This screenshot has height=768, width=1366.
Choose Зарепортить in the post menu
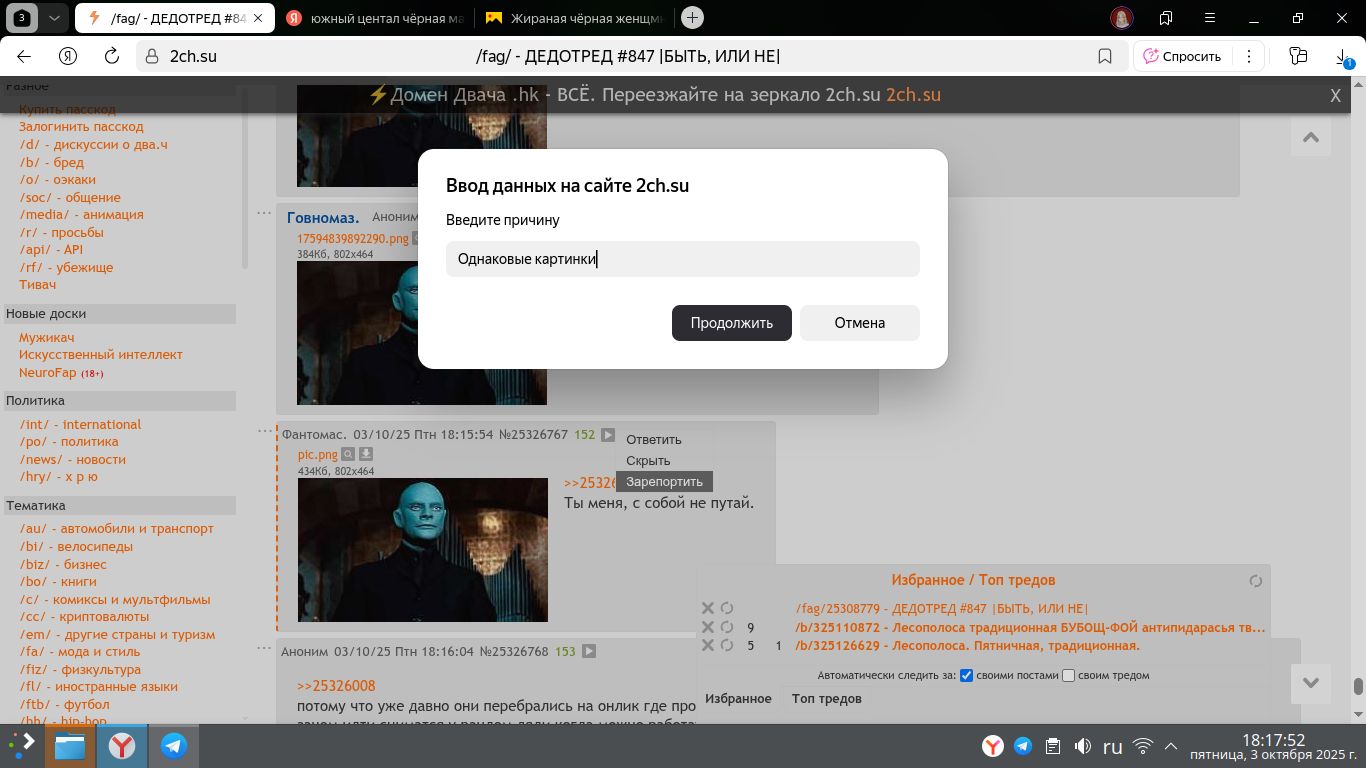click(x=664, y=482)
